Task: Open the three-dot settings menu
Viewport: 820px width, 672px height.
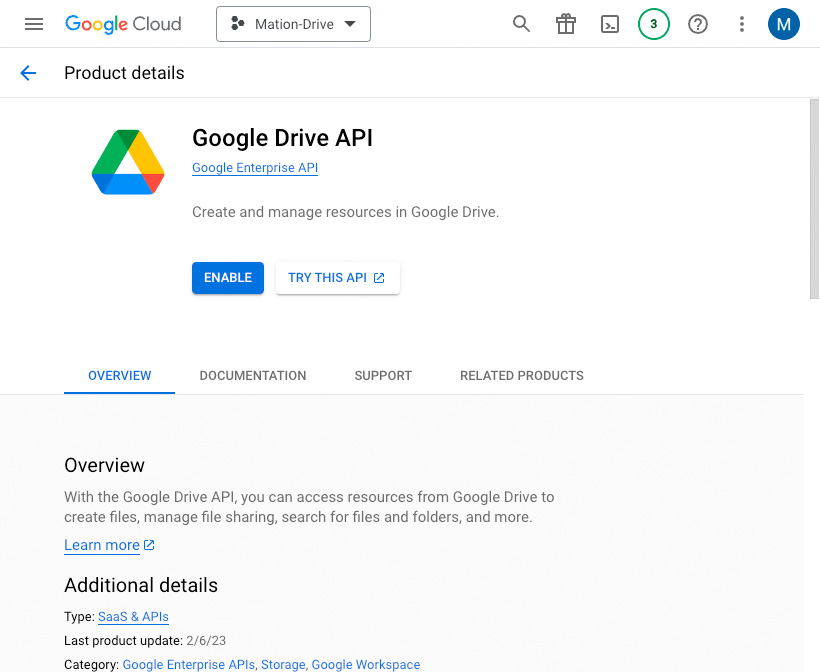Action: 742,24
